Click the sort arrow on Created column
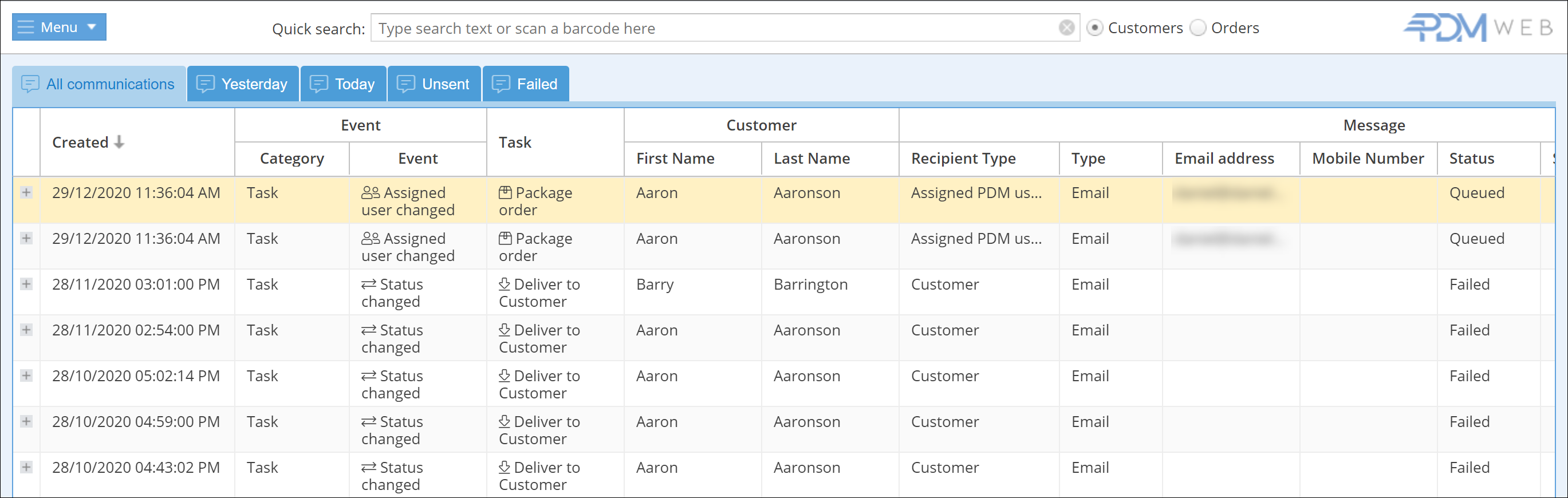The image size is (1568, 498). 119,143
